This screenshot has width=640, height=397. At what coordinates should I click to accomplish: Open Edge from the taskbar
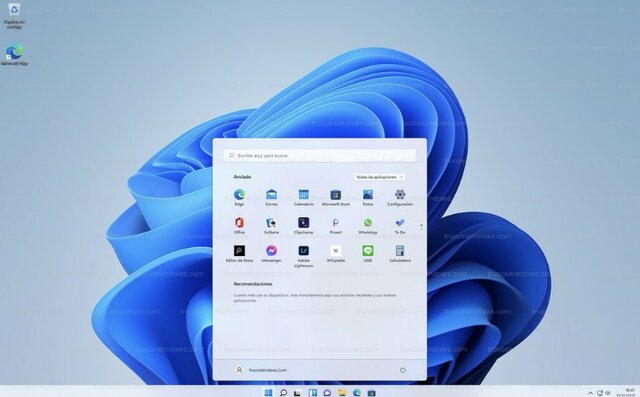click(357, 393)
